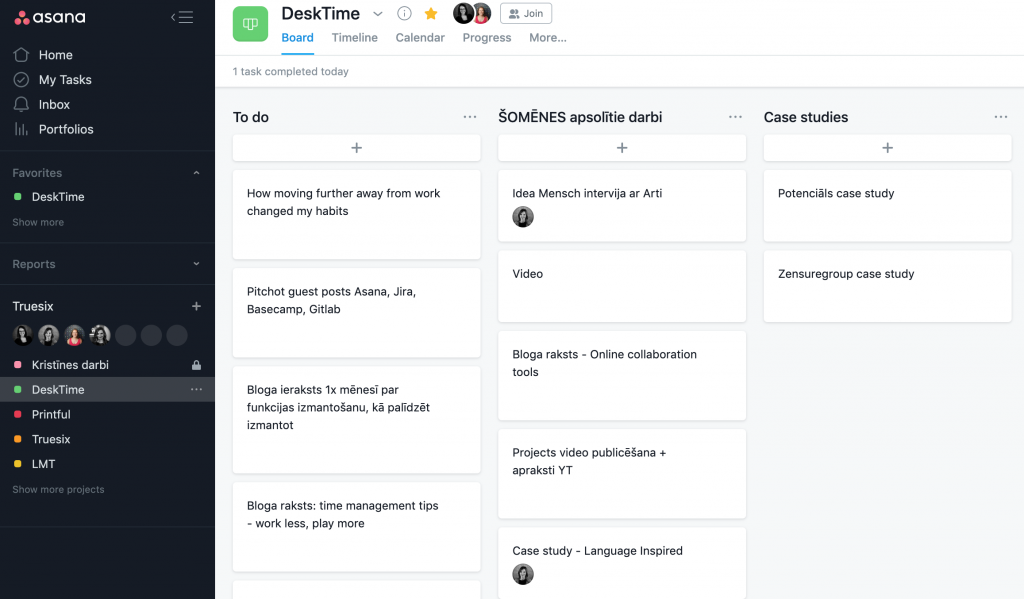The height and width of the screenshot is (599, 1024).
Task: Open project info via circled i icon
Action: [404, 13]
